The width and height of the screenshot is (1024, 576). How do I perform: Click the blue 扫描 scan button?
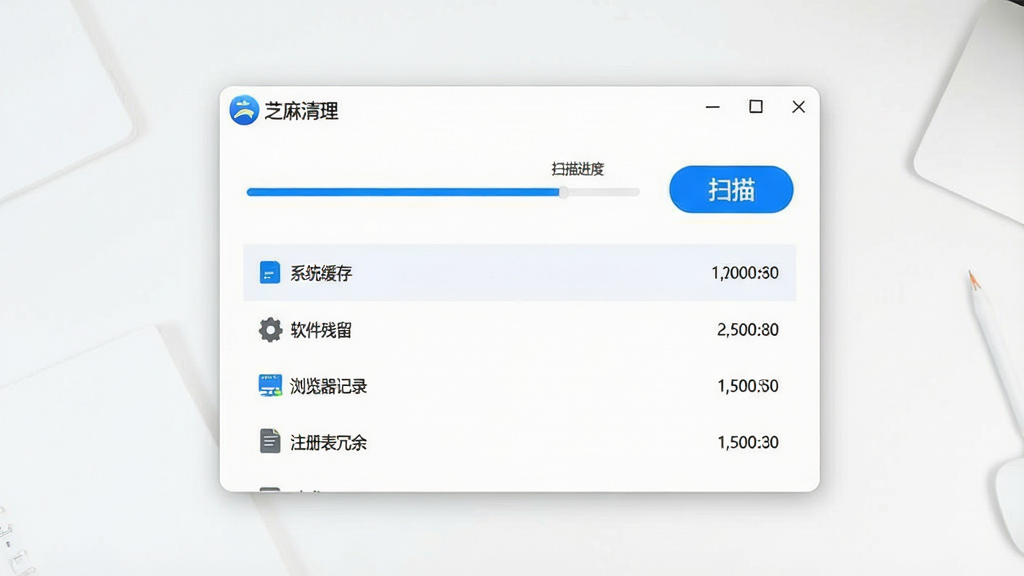731,189
